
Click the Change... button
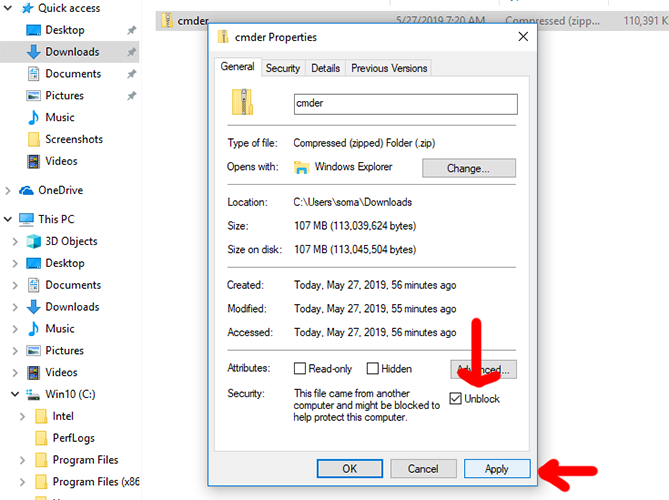469,168
